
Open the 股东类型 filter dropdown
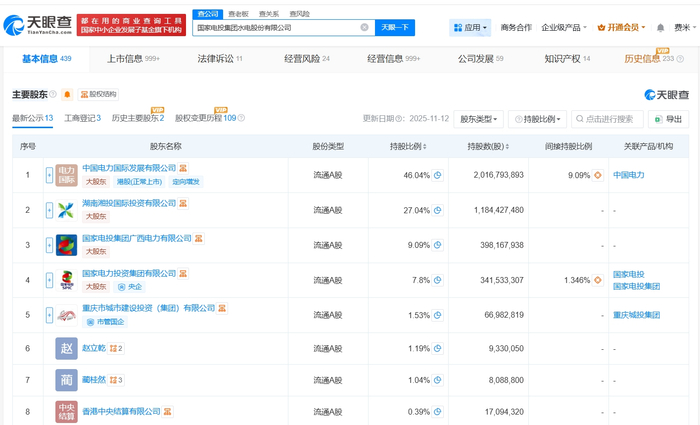pyautogui.click(x=479, y=119)
